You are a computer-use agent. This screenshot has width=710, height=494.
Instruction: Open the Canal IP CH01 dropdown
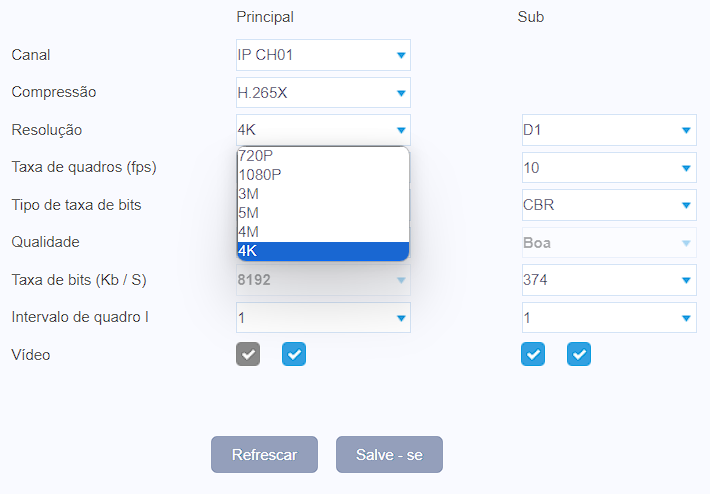(323, 55)
